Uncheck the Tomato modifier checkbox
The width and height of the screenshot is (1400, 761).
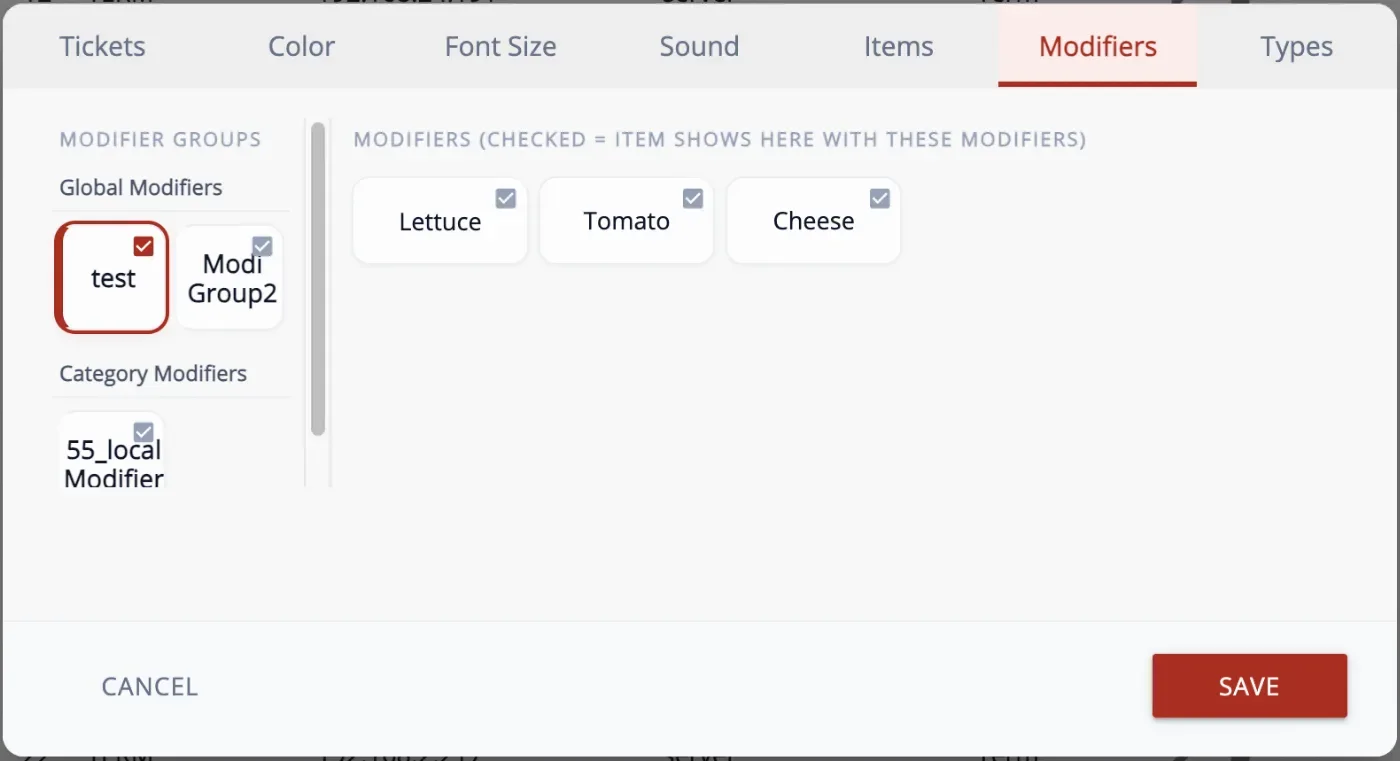[x=692, y=198]
